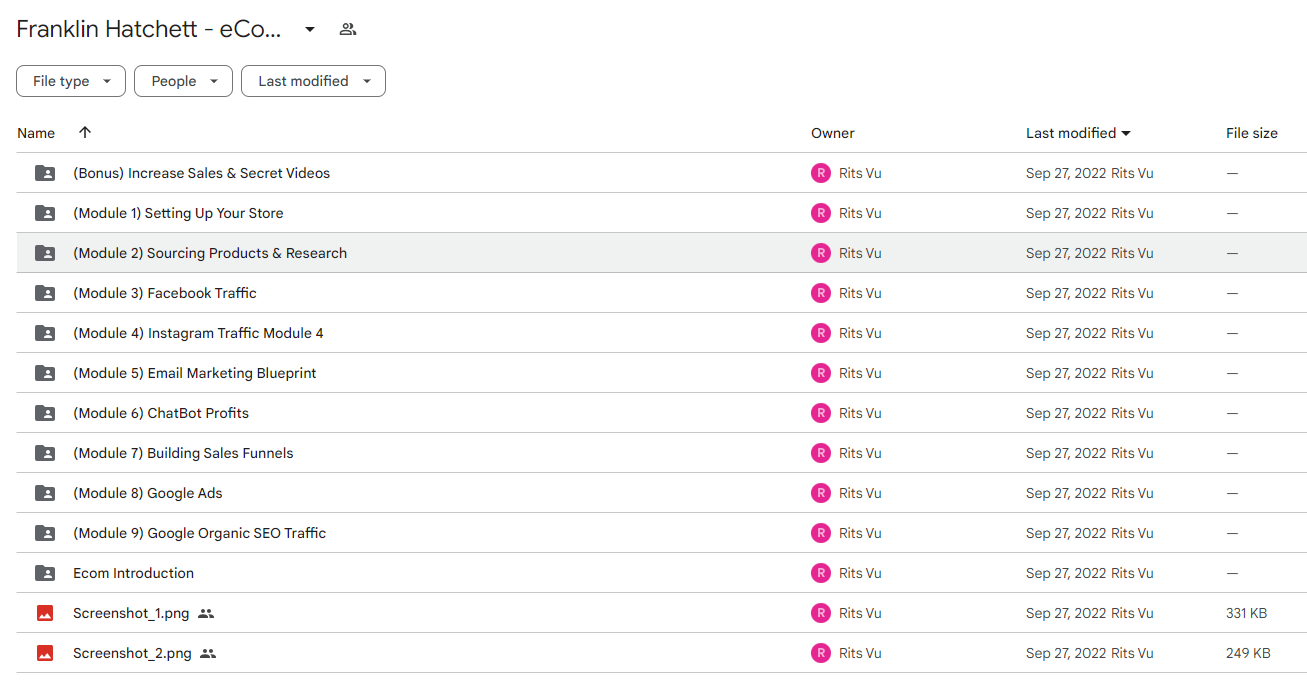Click the shared icon next to Screenshot_1.png
The height and width of the screenshot is (689, 1307).
click(206, 613)
